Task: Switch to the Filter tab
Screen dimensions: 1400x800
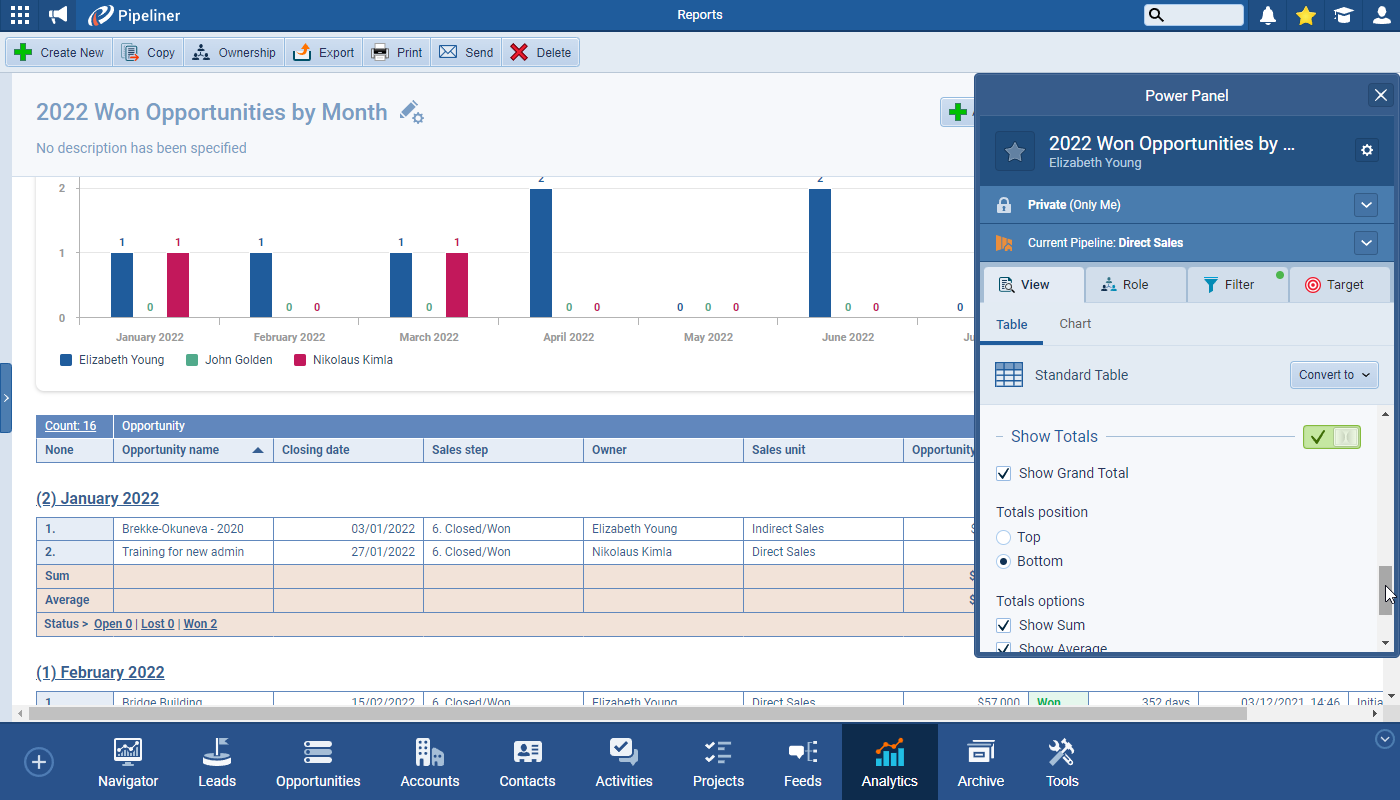Action: (1238, 284)
